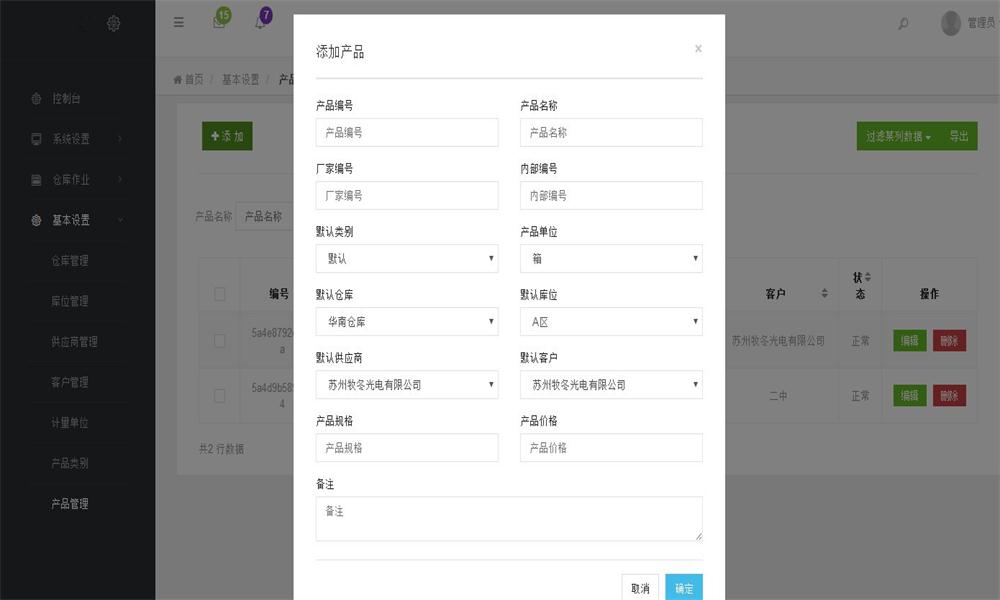Click the hamburger menu icon in header

[179, 23]
